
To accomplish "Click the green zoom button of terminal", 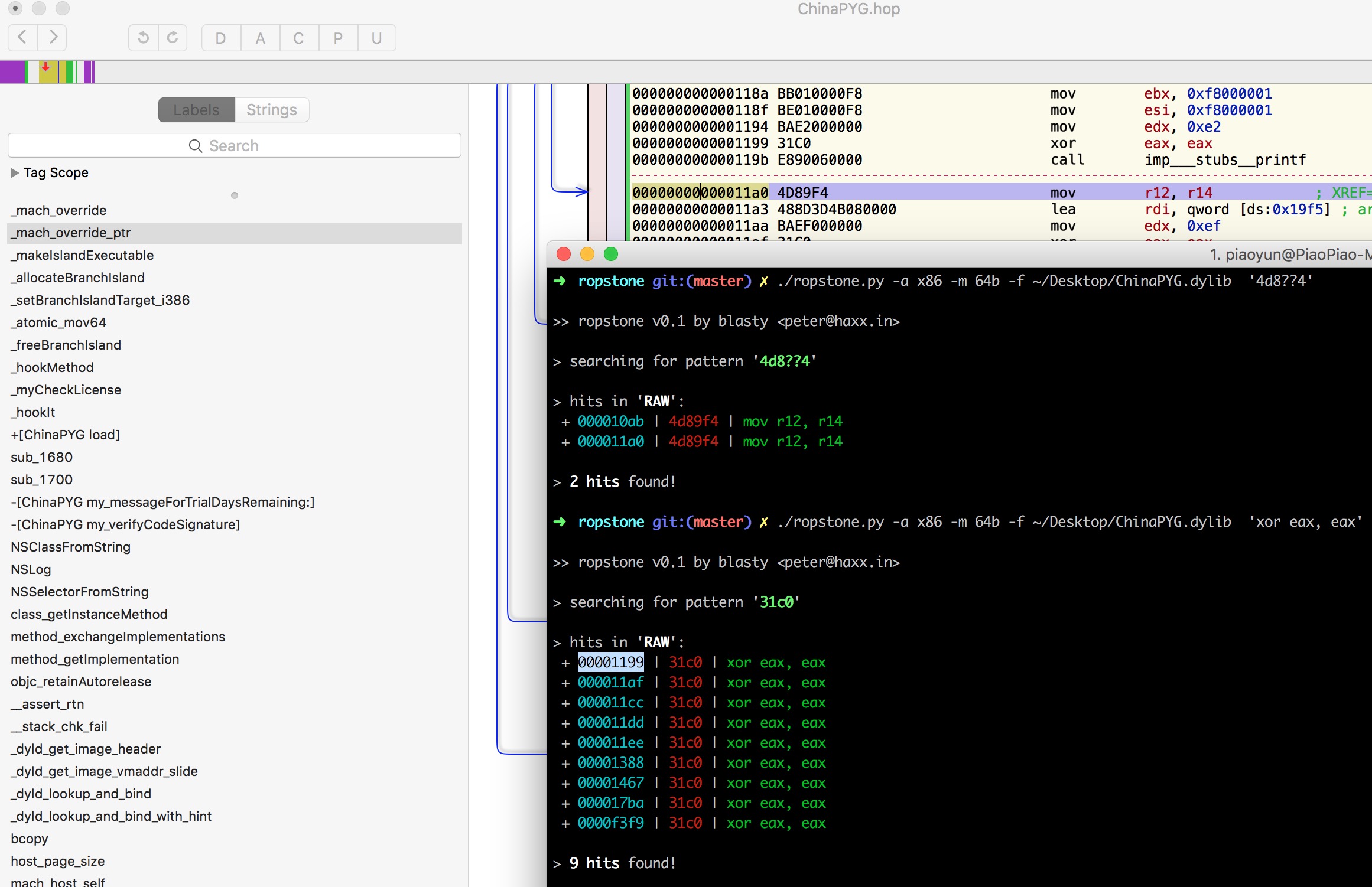I will coord(611,254).
